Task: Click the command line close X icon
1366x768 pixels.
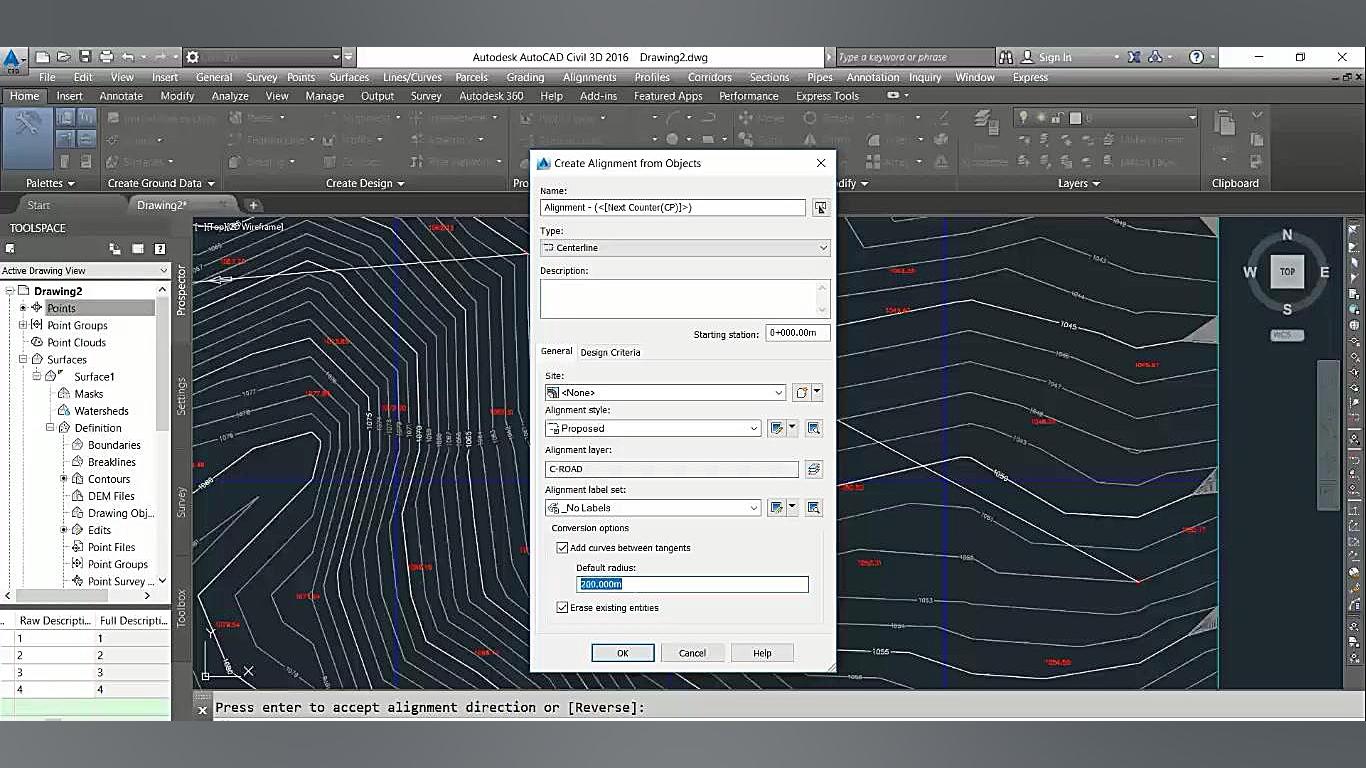Action: point(202,709)
